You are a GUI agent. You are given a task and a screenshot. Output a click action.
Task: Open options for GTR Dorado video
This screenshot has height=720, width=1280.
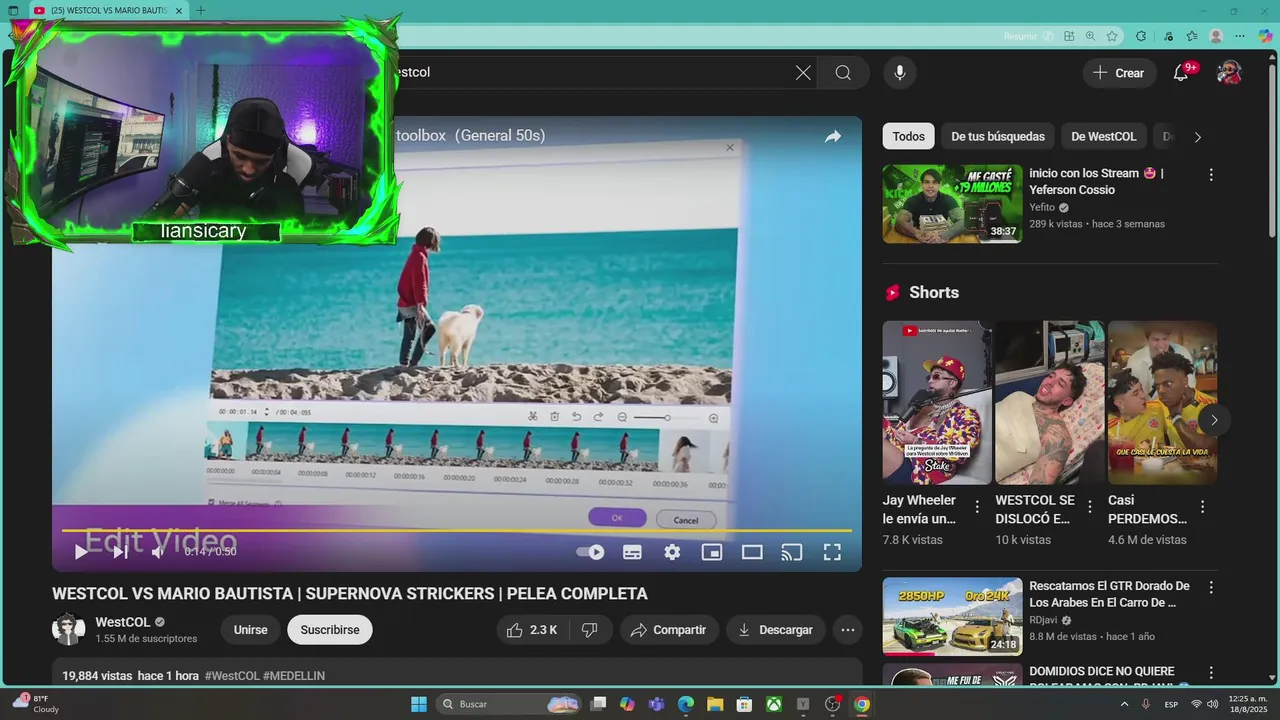click(x=1211, y=588)
